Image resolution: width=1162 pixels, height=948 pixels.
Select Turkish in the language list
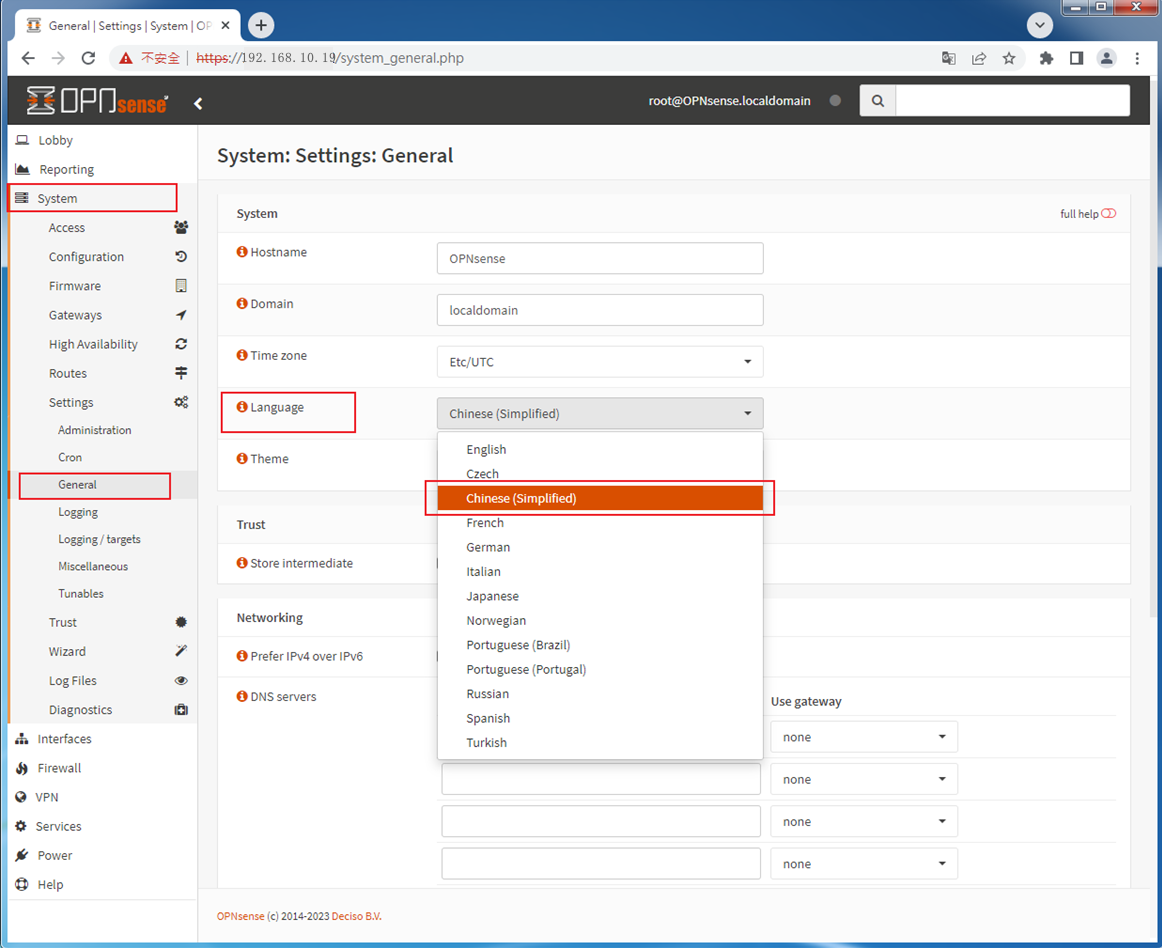pos(600,743)
